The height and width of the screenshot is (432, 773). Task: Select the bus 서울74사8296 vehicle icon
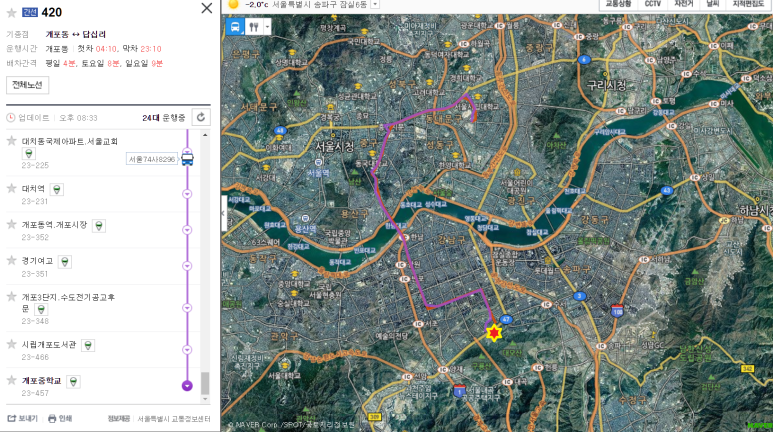pyautogui.click(x=187, y=159)
